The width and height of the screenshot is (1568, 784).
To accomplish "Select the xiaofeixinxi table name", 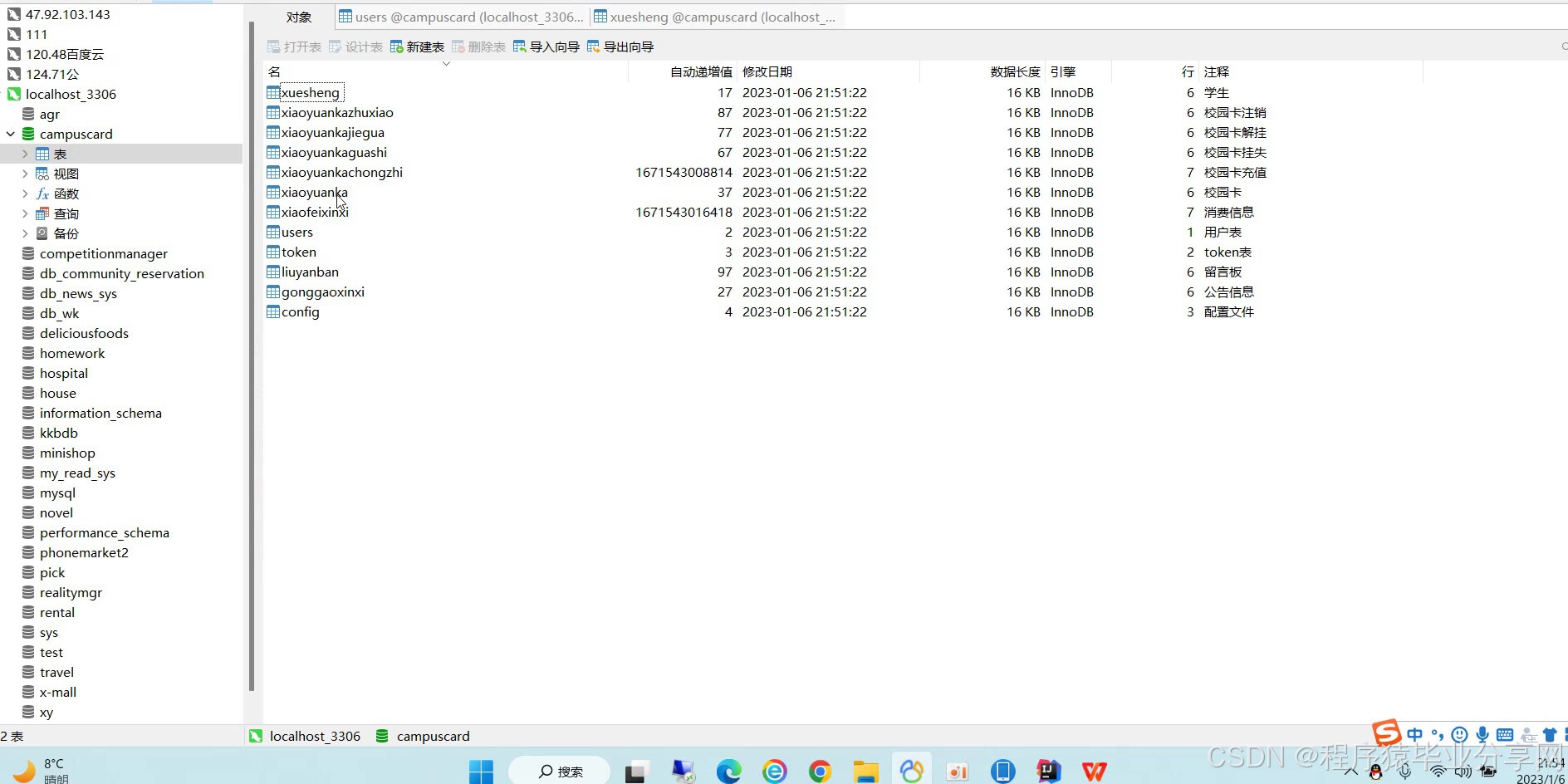I will coord(316,212).
